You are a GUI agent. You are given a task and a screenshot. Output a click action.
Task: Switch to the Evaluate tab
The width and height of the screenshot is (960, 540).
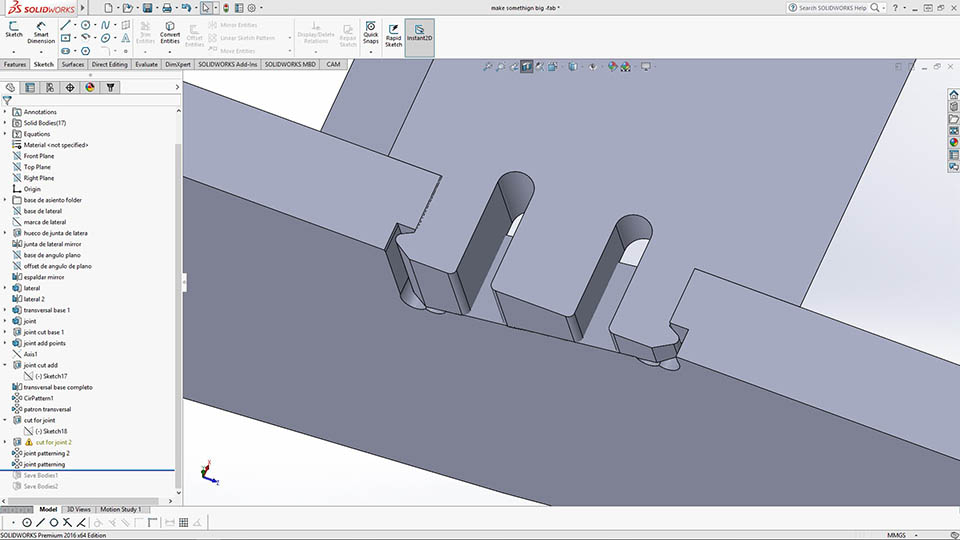pyautogui.click(x=146, y=64)
